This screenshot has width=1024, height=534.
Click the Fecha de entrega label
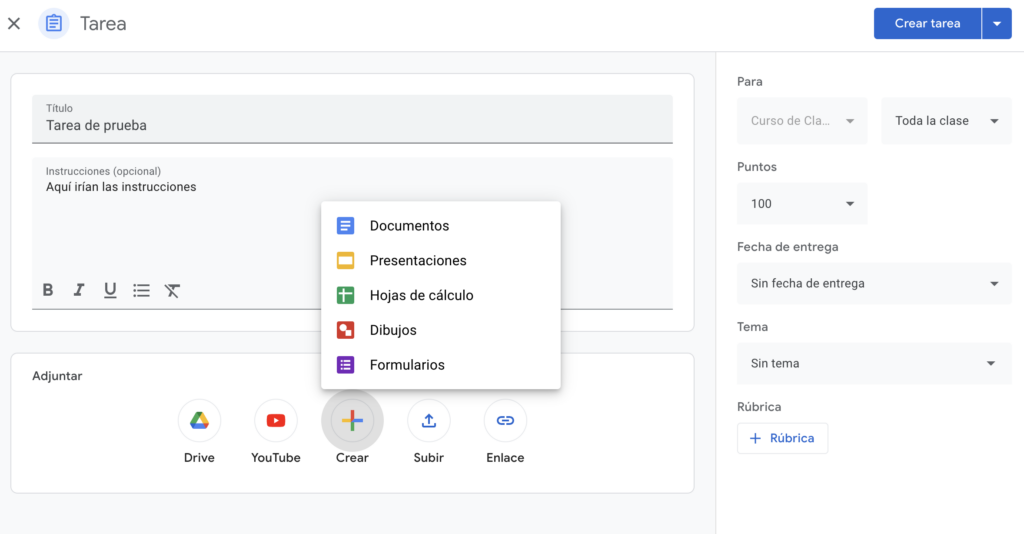788,247
